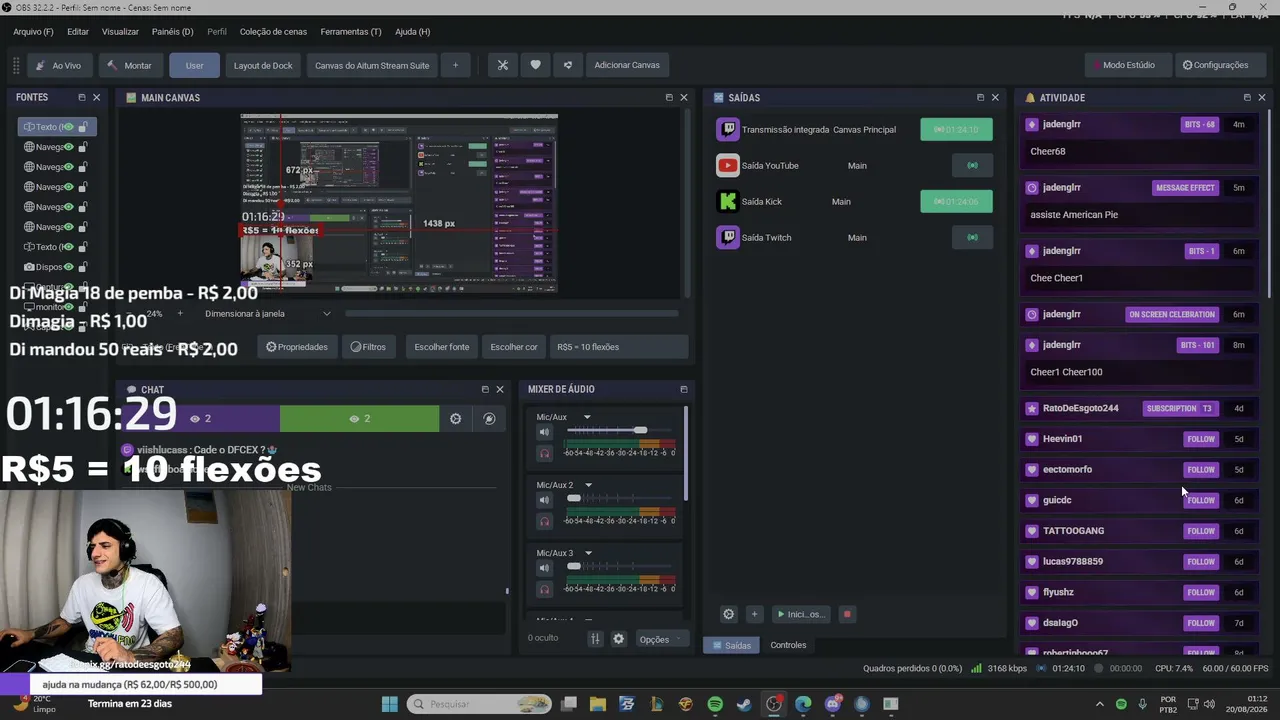The height and width of the screenshot is (720, 1280).
Task: Click the share arrow icon in the toolbar
Action: point(568,65)
